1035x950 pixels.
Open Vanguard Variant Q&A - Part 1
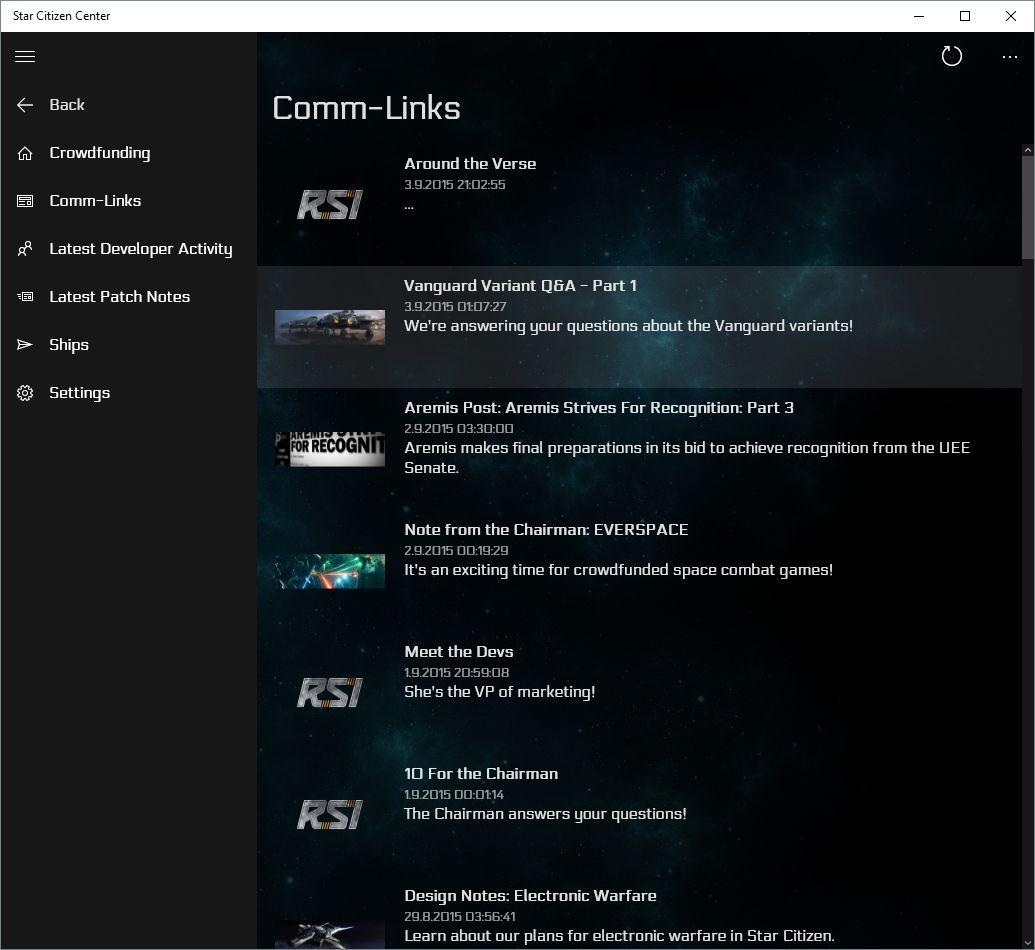tap(639, 327)
